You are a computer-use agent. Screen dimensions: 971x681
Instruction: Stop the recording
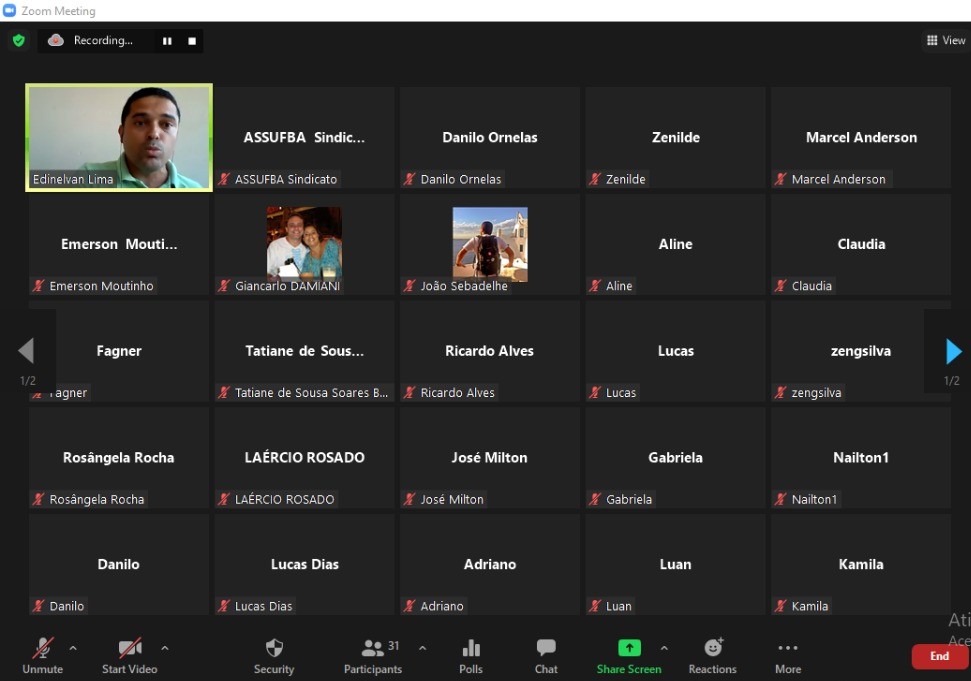pos(192,41)
